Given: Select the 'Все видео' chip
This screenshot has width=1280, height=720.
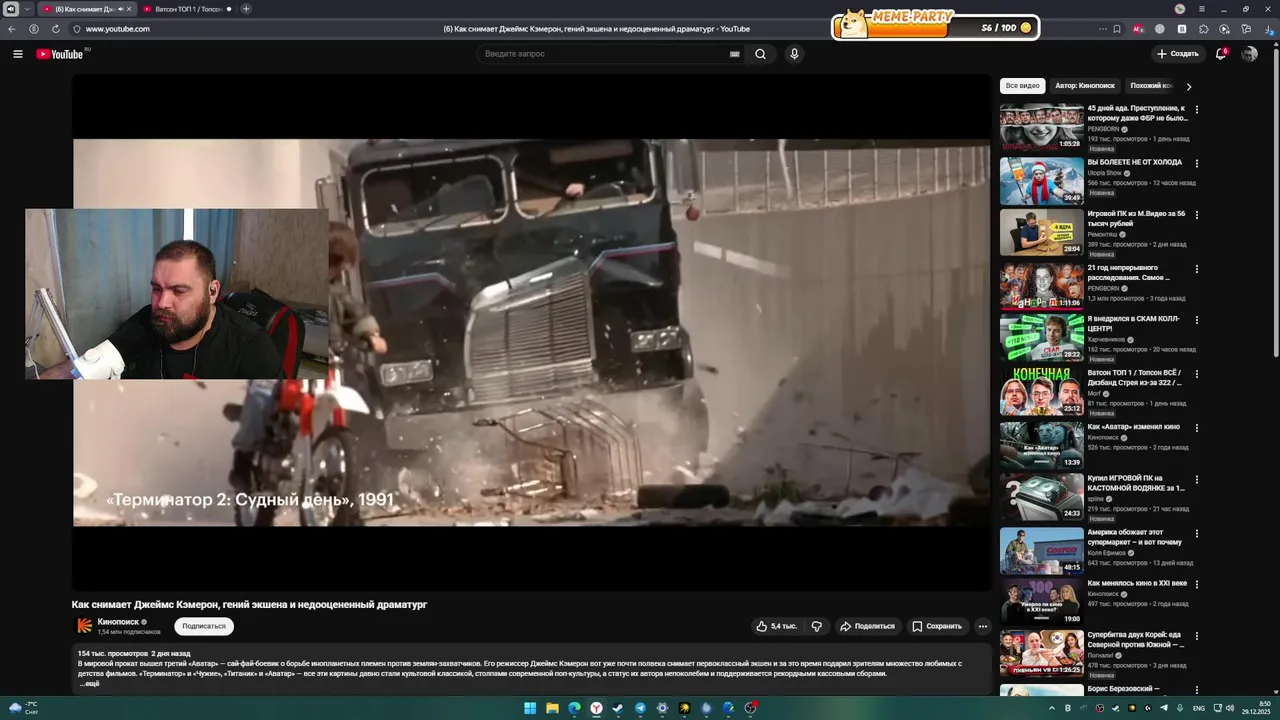Looking at the screenshot, I should 1022,86.
